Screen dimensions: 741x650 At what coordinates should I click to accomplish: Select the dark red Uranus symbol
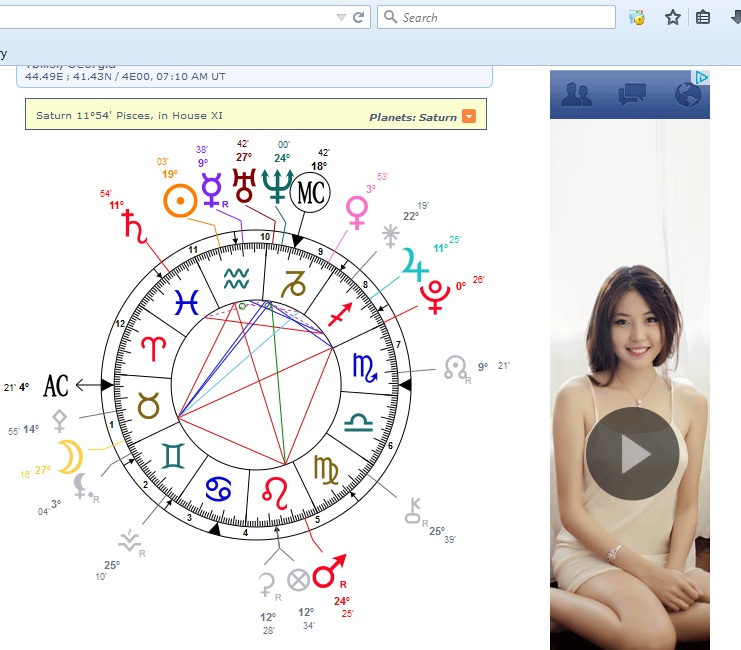point(244,185)
